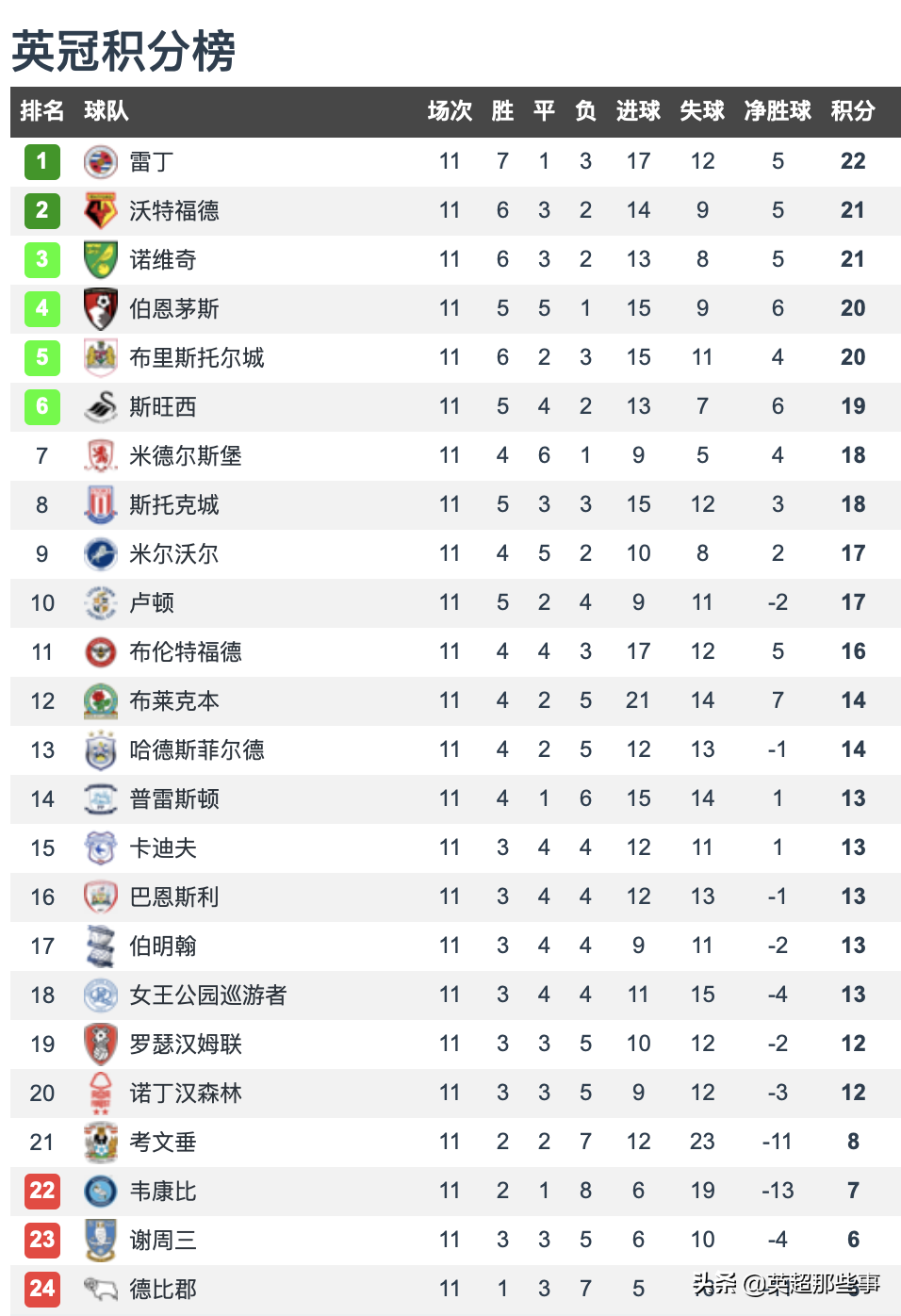Image resolution: width=901 pixels, height=1316 pixels.
Task: Open the 女王公园巡游者 team link
Action: (207, 995)
